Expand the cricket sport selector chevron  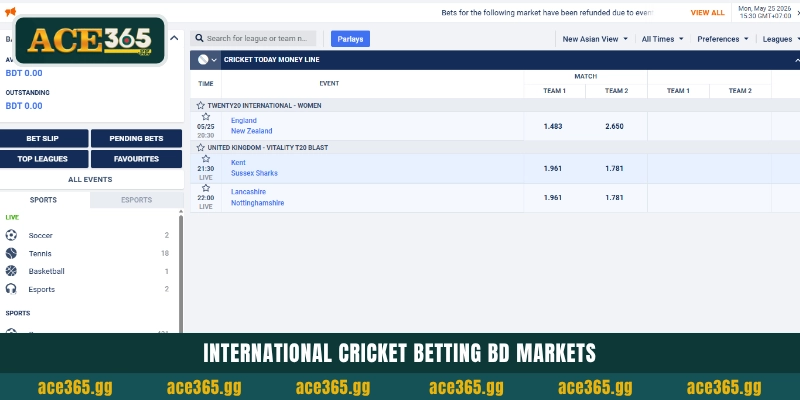tap(214, 60)
